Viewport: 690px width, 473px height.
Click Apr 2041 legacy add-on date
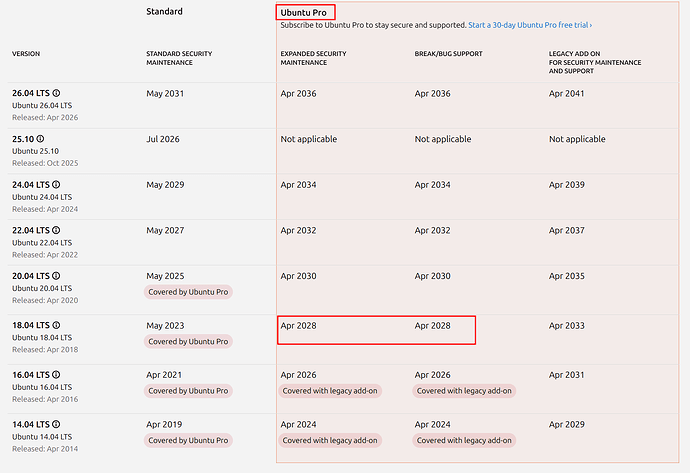(566, 94)
